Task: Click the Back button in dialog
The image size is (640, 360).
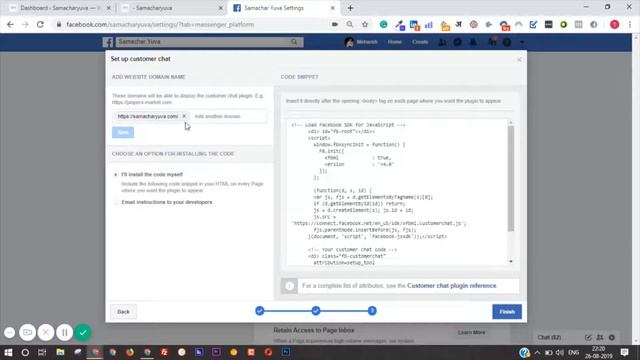Action: click(x=123, y=311)
